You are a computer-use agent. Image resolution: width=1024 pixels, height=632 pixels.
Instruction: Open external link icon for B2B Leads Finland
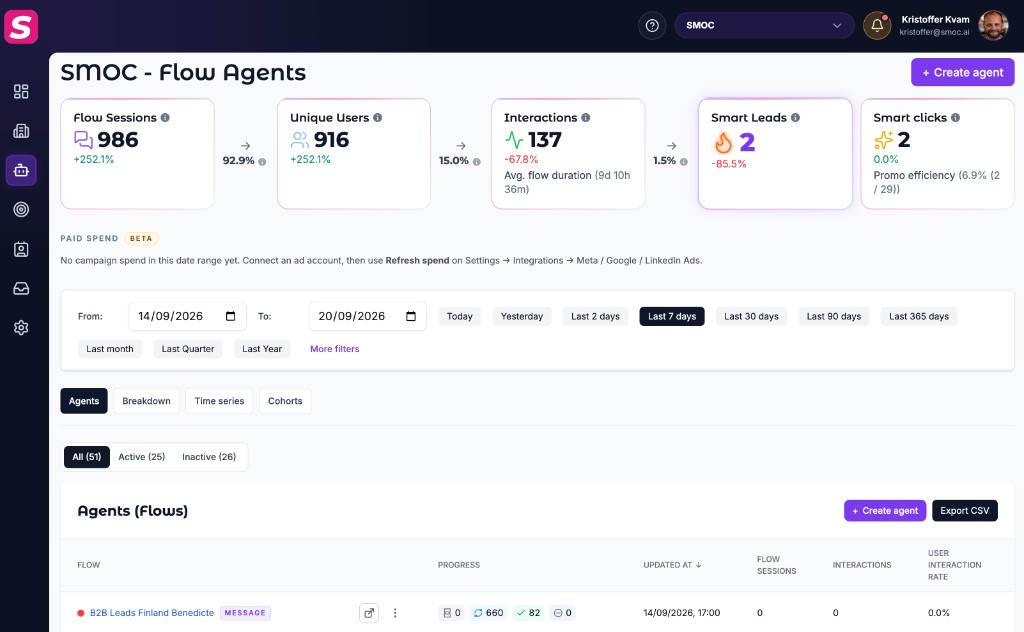[x=369, y=612]
